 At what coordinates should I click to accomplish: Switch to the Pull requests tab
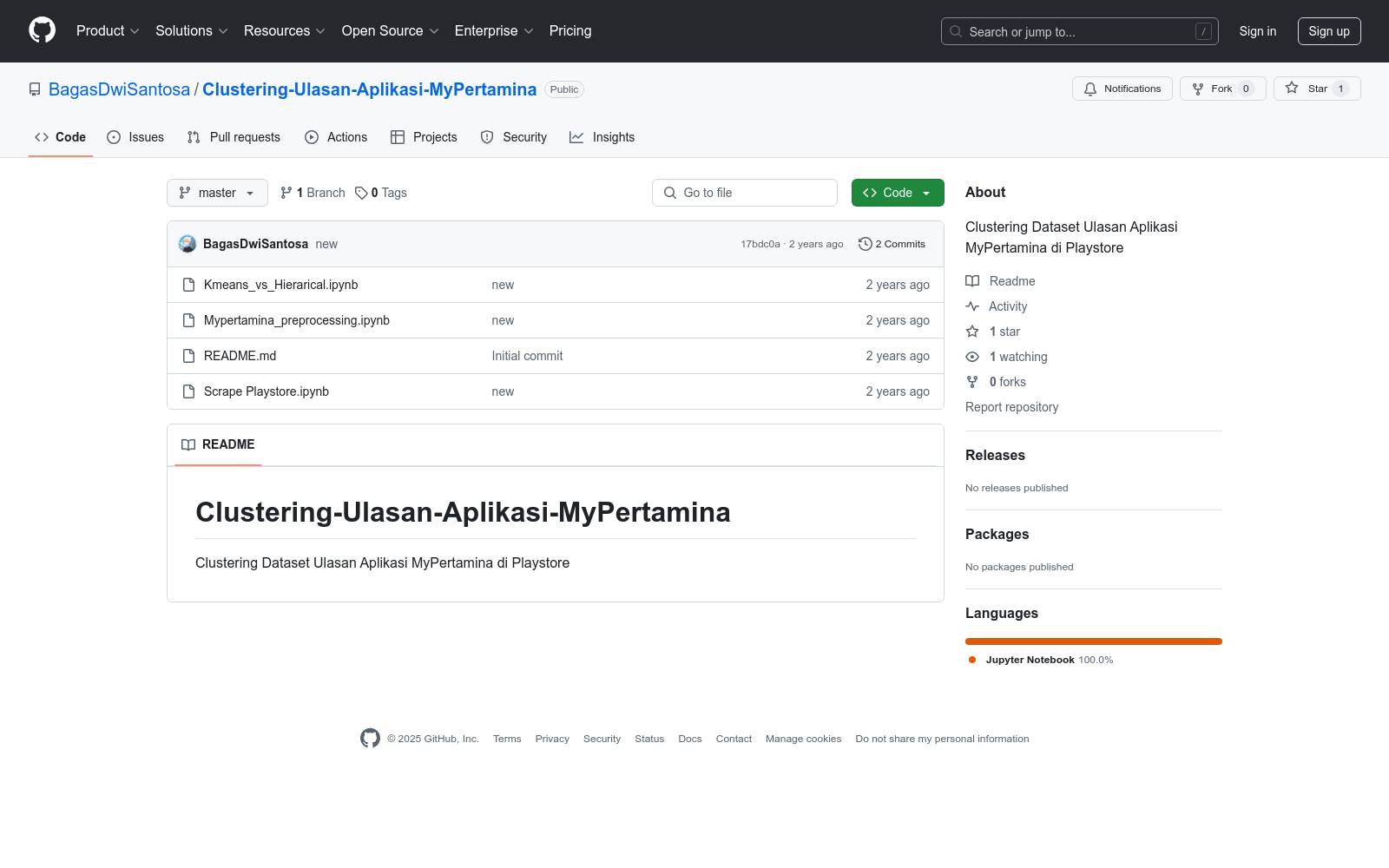click(234, 137)
